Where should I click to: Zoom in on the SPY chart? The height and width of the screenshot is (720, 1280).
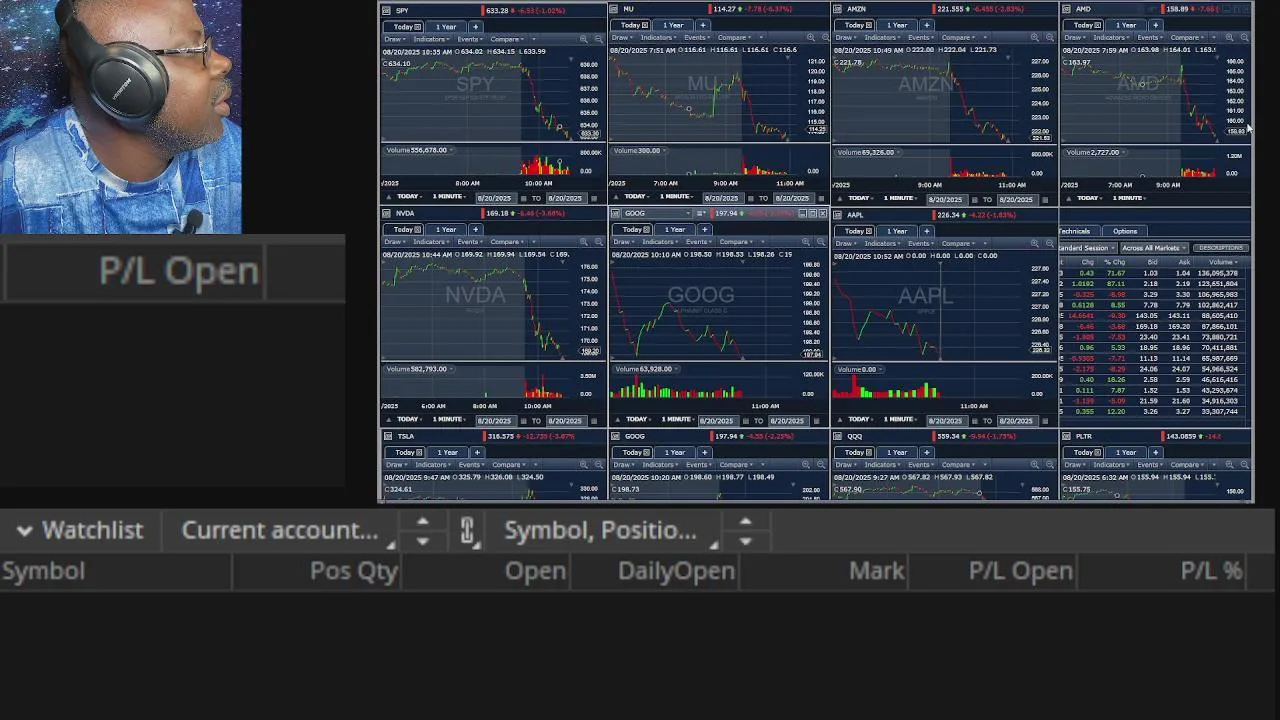(583, 39)
